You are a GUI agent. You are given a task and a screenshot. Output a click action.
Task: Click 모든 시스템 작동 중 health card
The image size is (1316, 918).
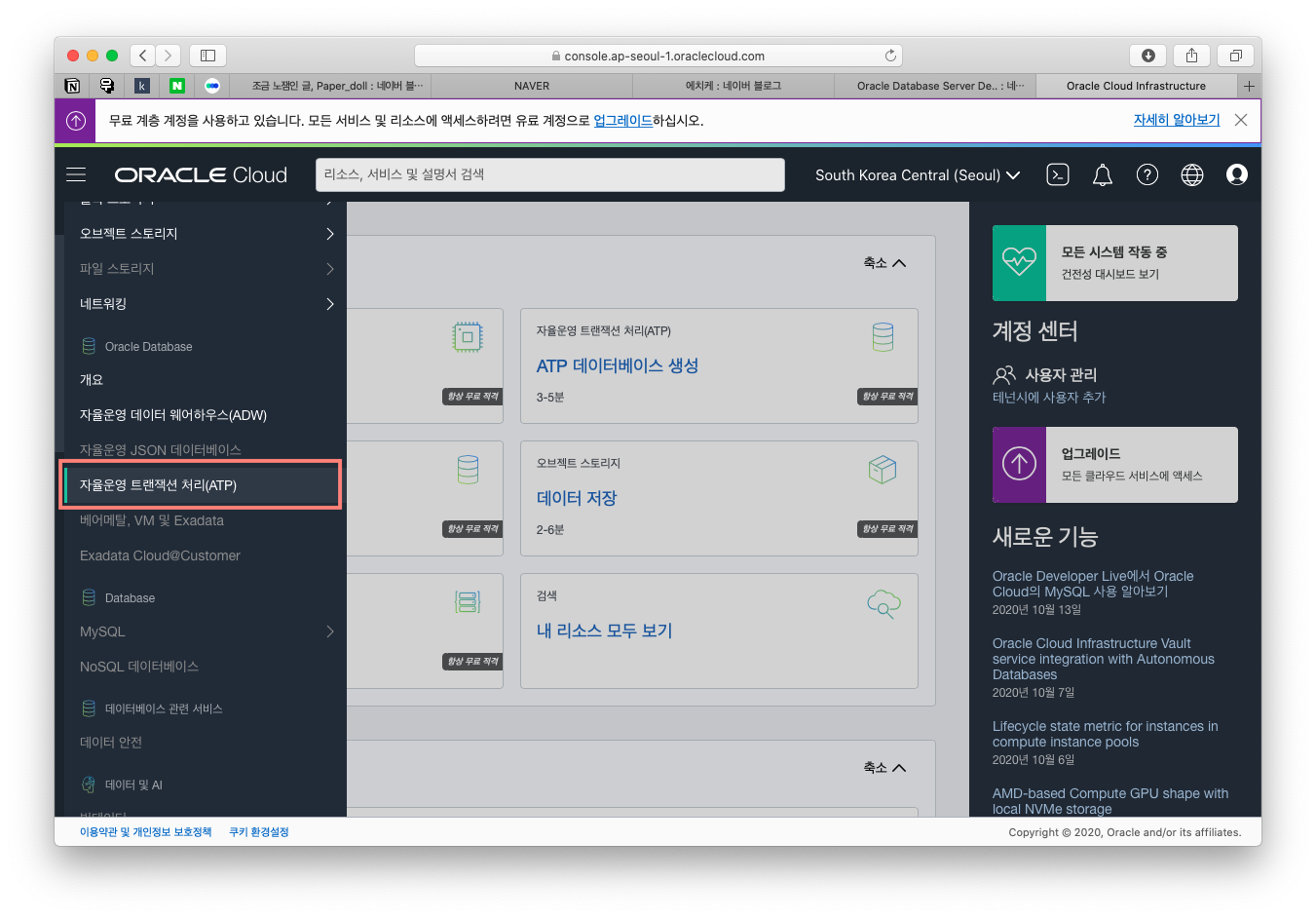point(1114,263)
